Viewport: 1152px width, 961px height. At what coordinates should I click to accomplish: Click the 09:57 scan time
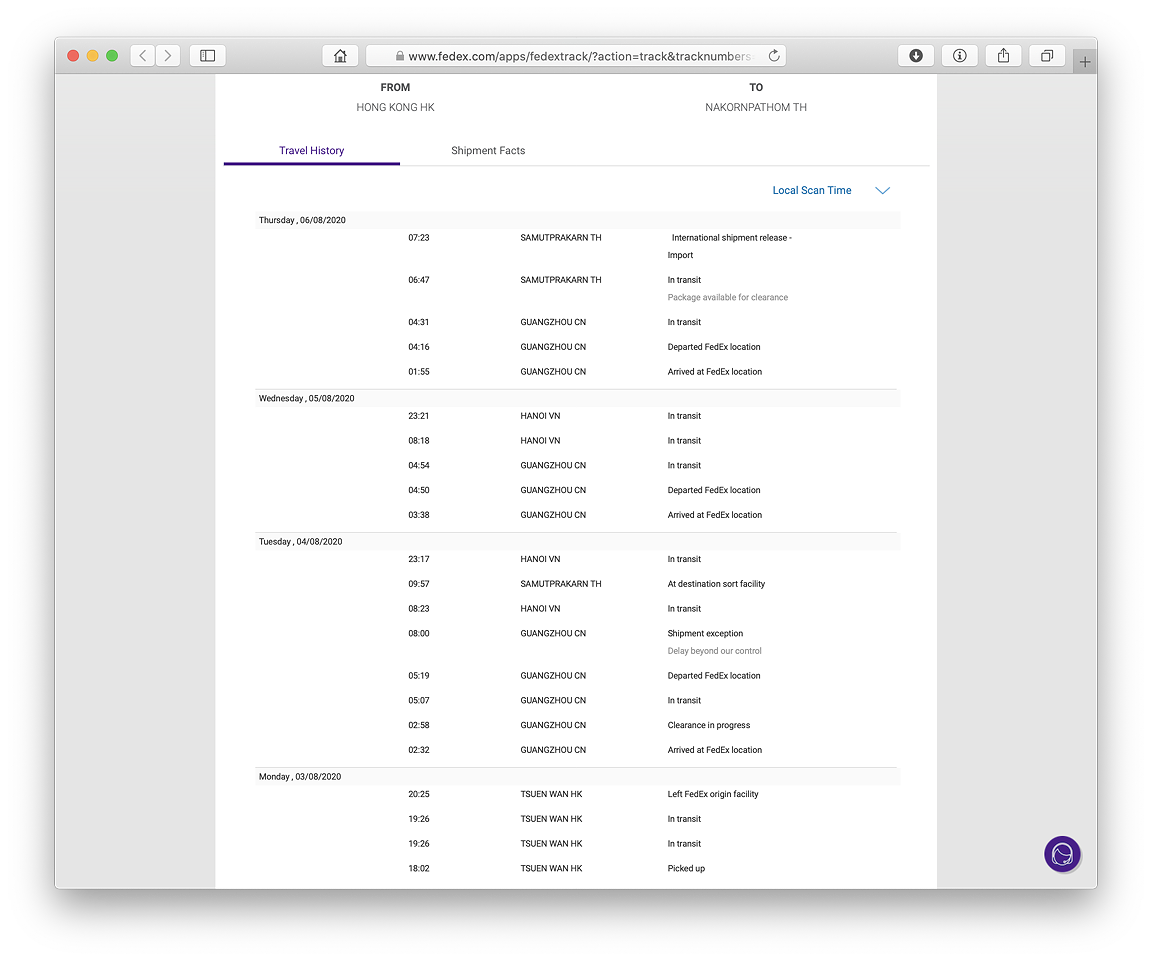[419, 584]
